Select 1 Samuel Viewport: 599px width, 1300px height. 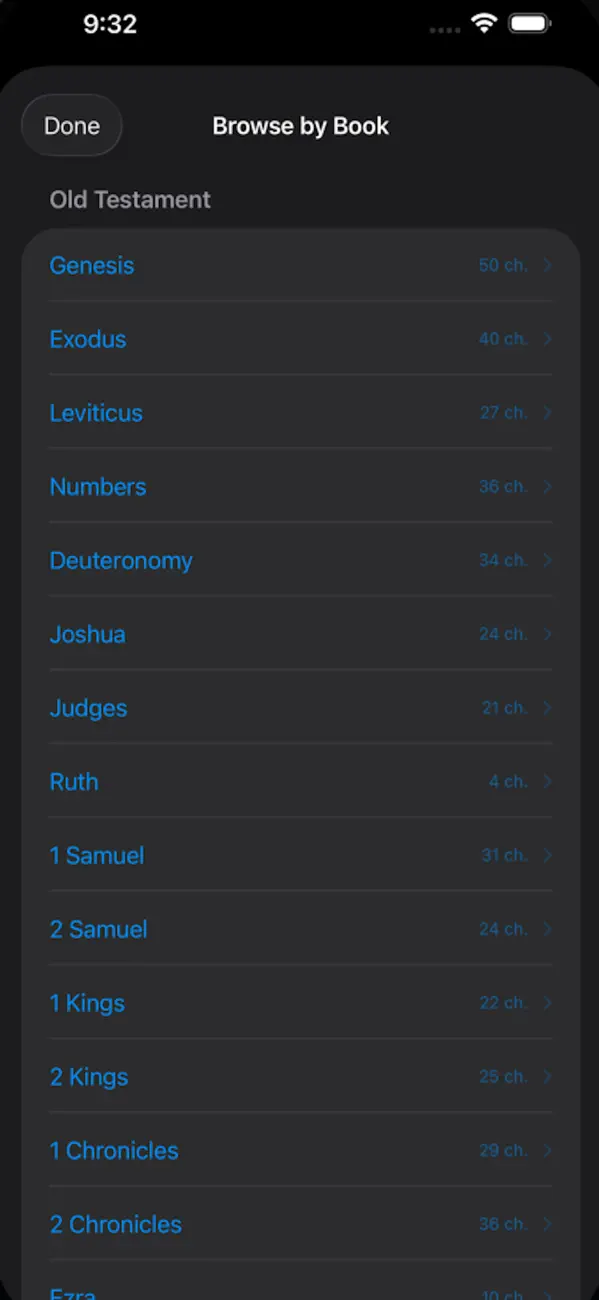click(97, 855)
